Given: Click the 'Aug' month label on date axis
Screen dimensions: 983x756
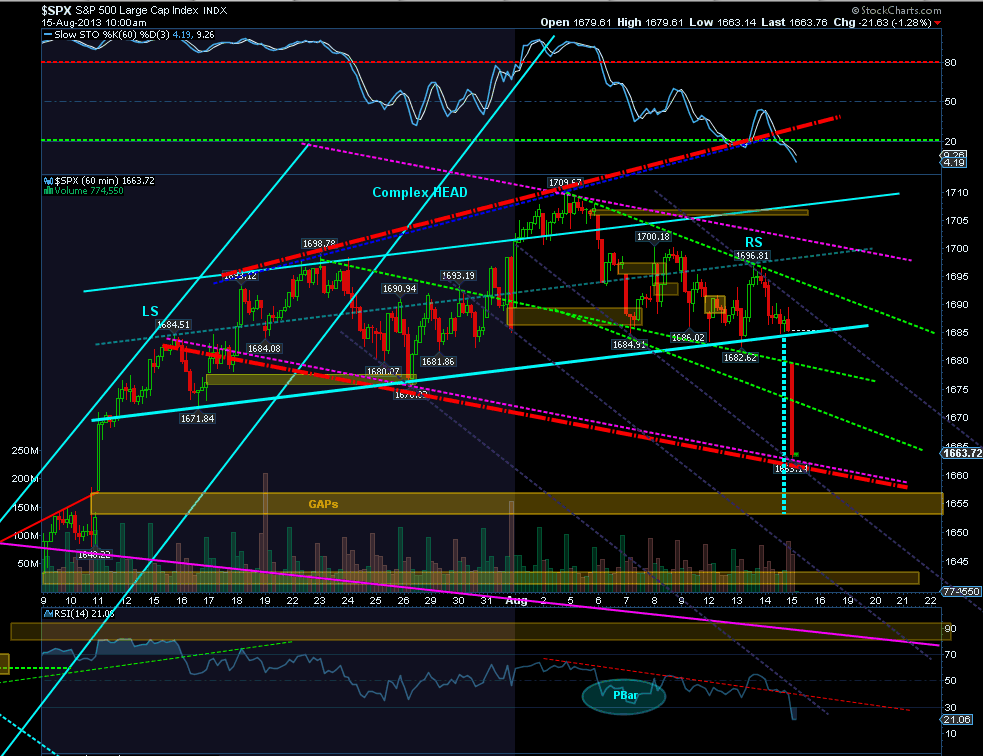Looking at the screenshot, I should click(516, 601).
